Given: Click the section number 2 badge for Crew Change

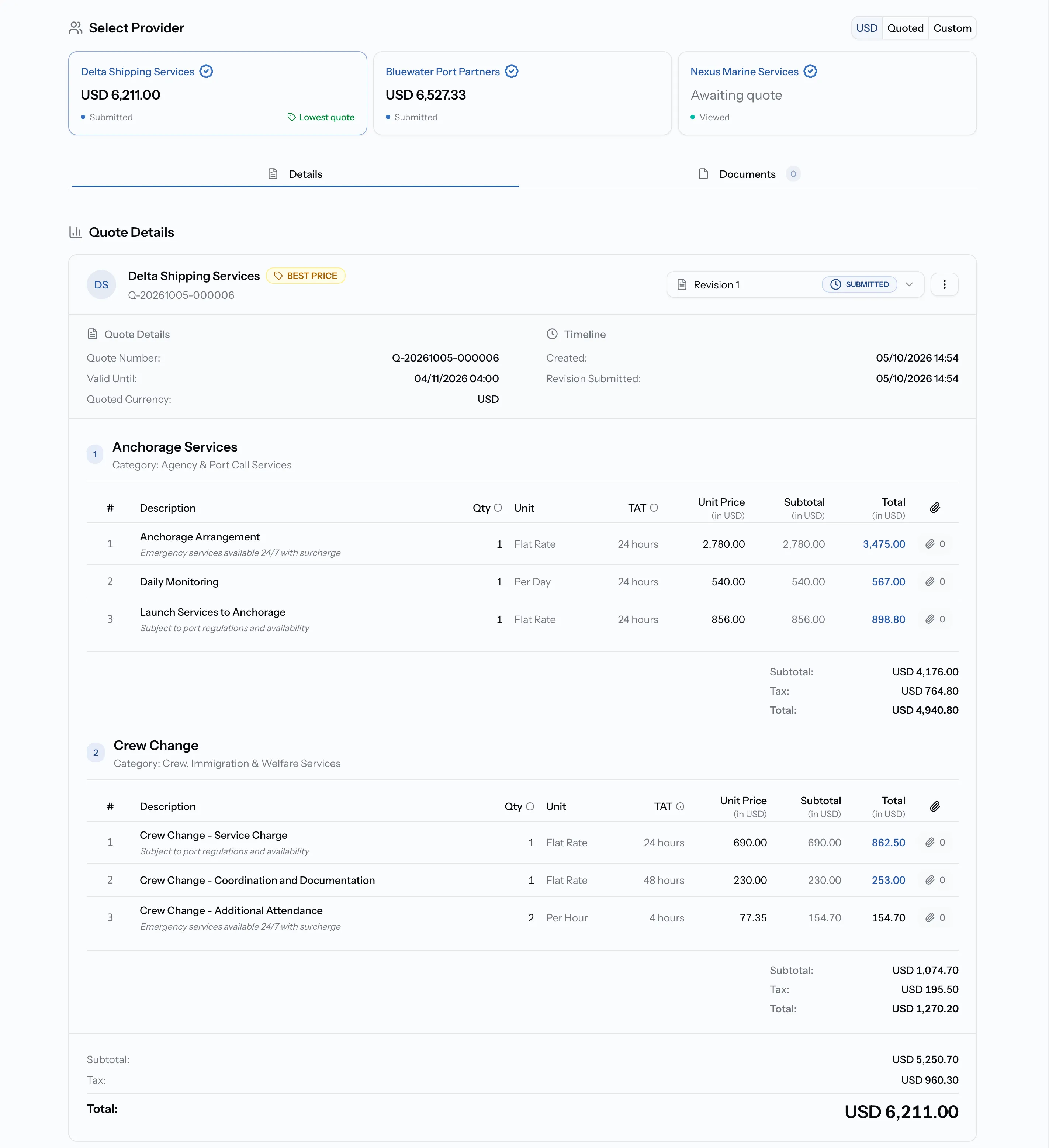Looking at the screenshot, I should [96, 752].
